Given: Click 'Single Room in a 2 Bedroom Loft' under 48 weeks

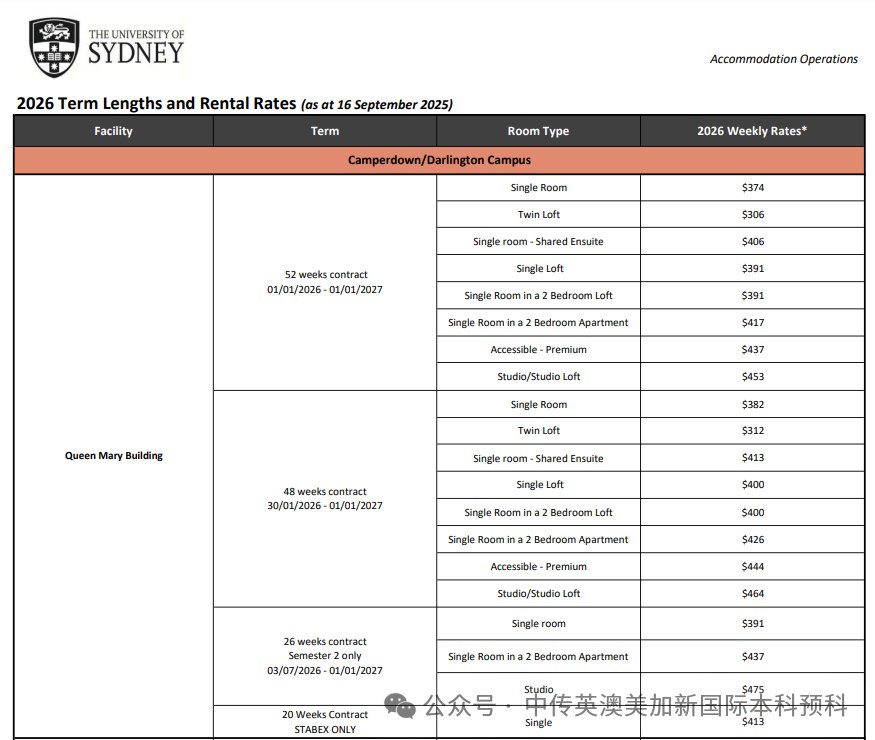Looking at the screenshot, I should [x=538, y=512].
